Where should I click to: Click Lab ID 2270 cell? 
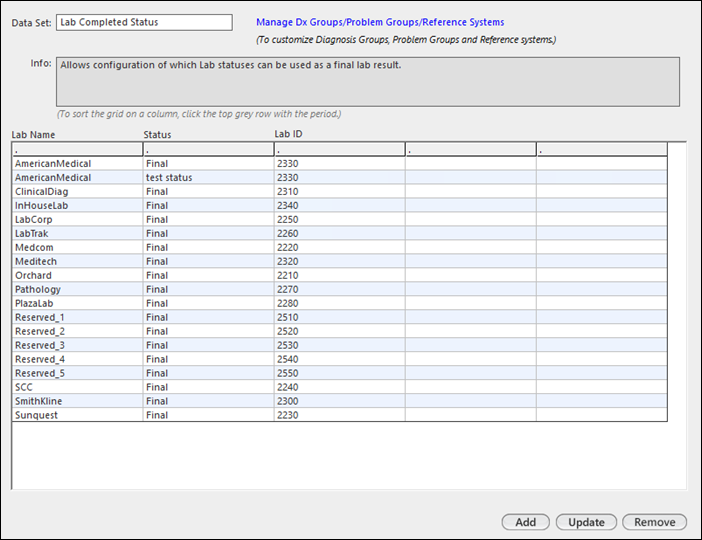339,289
